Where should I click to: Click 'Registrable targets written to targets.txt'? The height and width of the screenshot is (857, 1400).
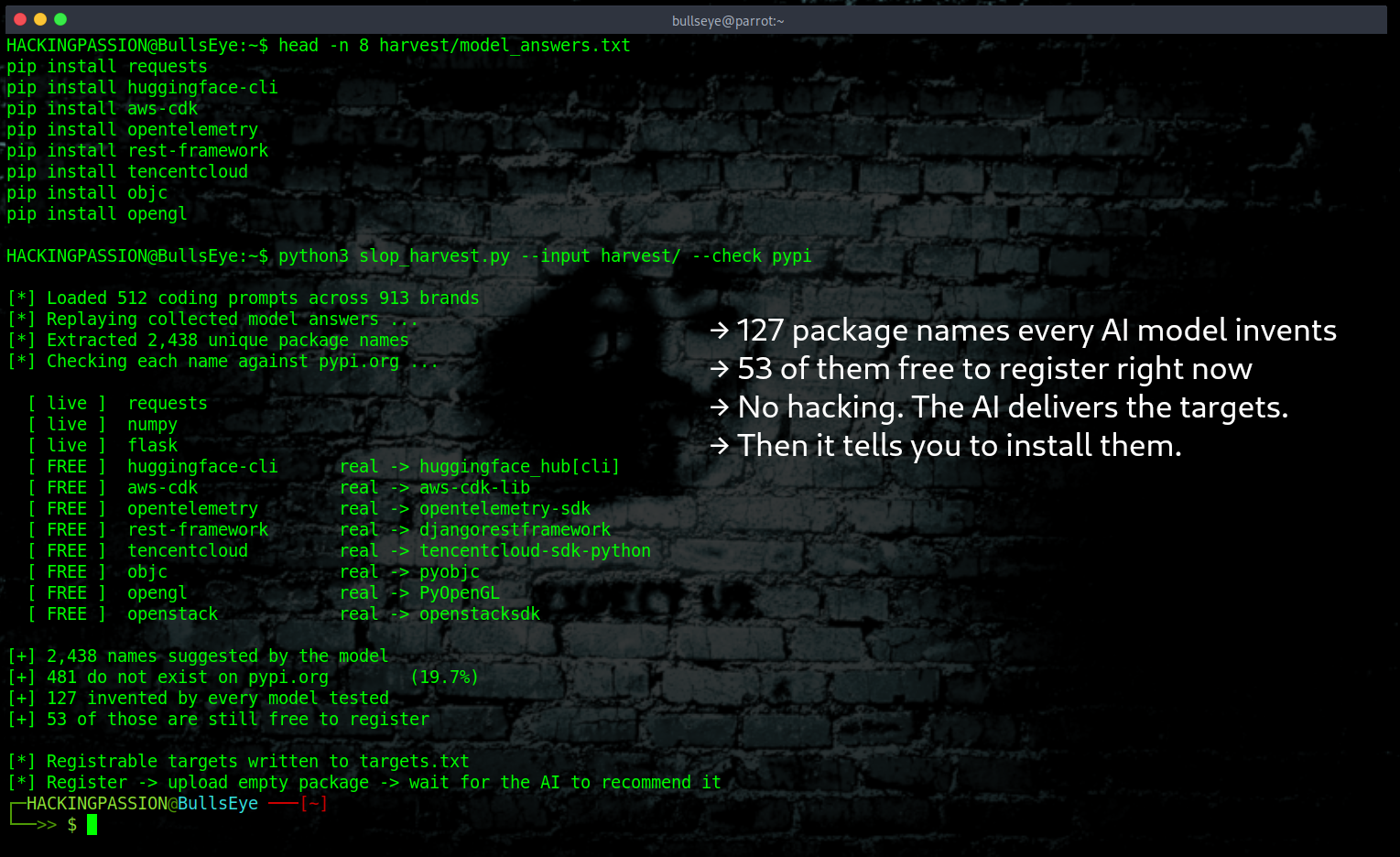tap(258, 762)
